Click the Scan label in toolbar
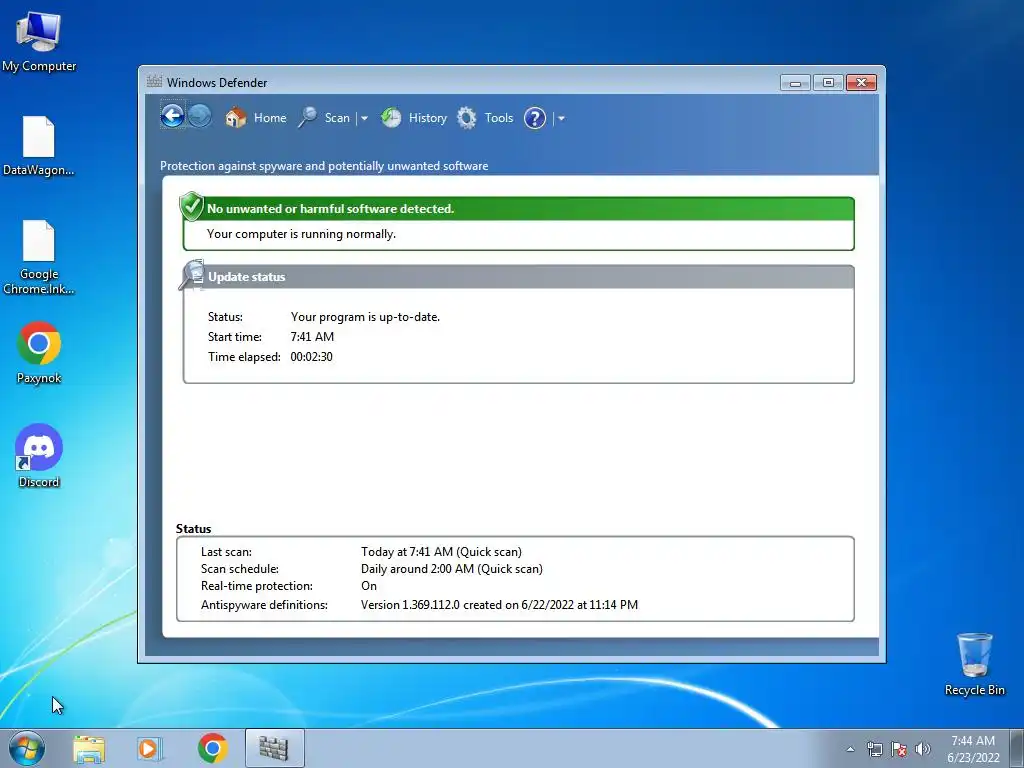Image resolution: width=1024 pixels, height=768 pixels. coord(337,118)
